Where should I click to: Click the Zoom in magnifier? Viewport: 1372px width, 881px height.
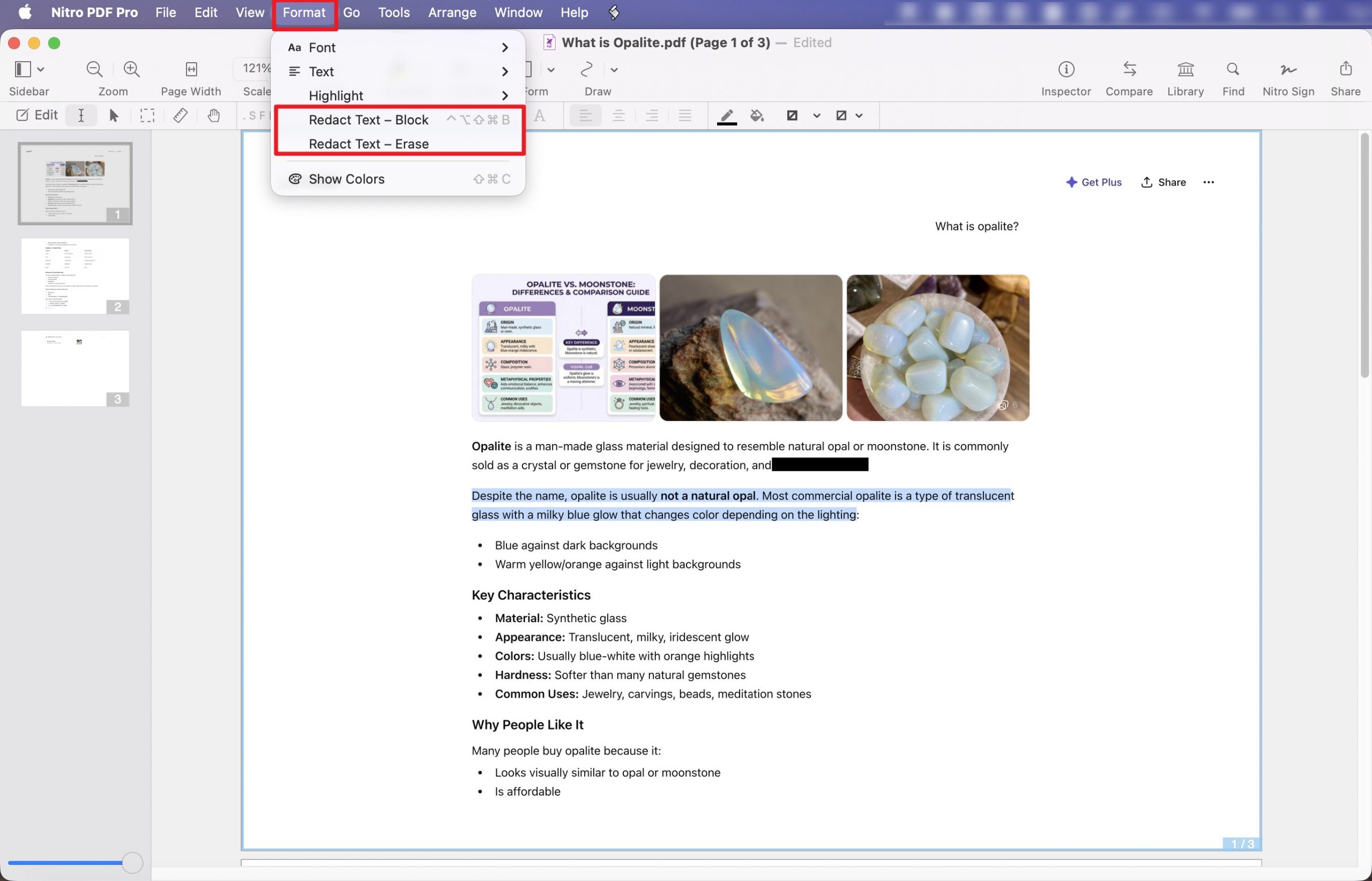coord(131,69)
